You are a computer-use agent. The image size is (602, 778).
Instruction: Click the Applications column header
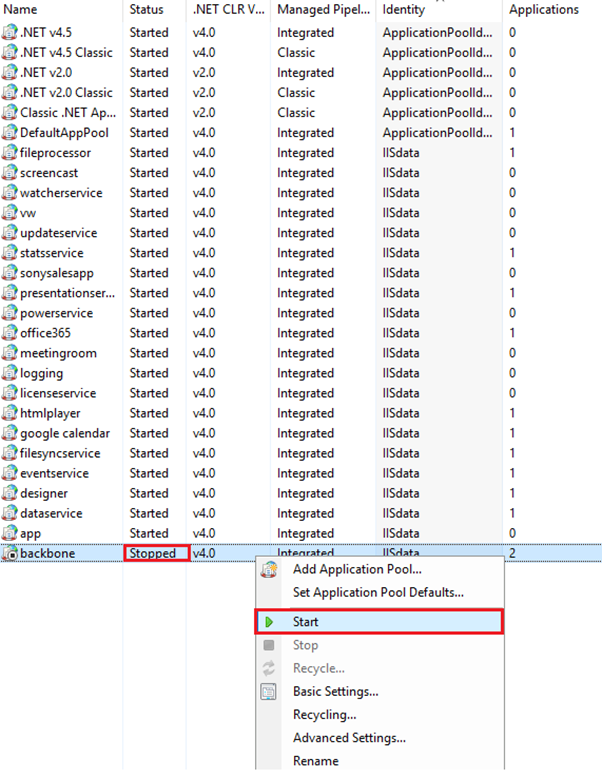click(x=544, y=9)
